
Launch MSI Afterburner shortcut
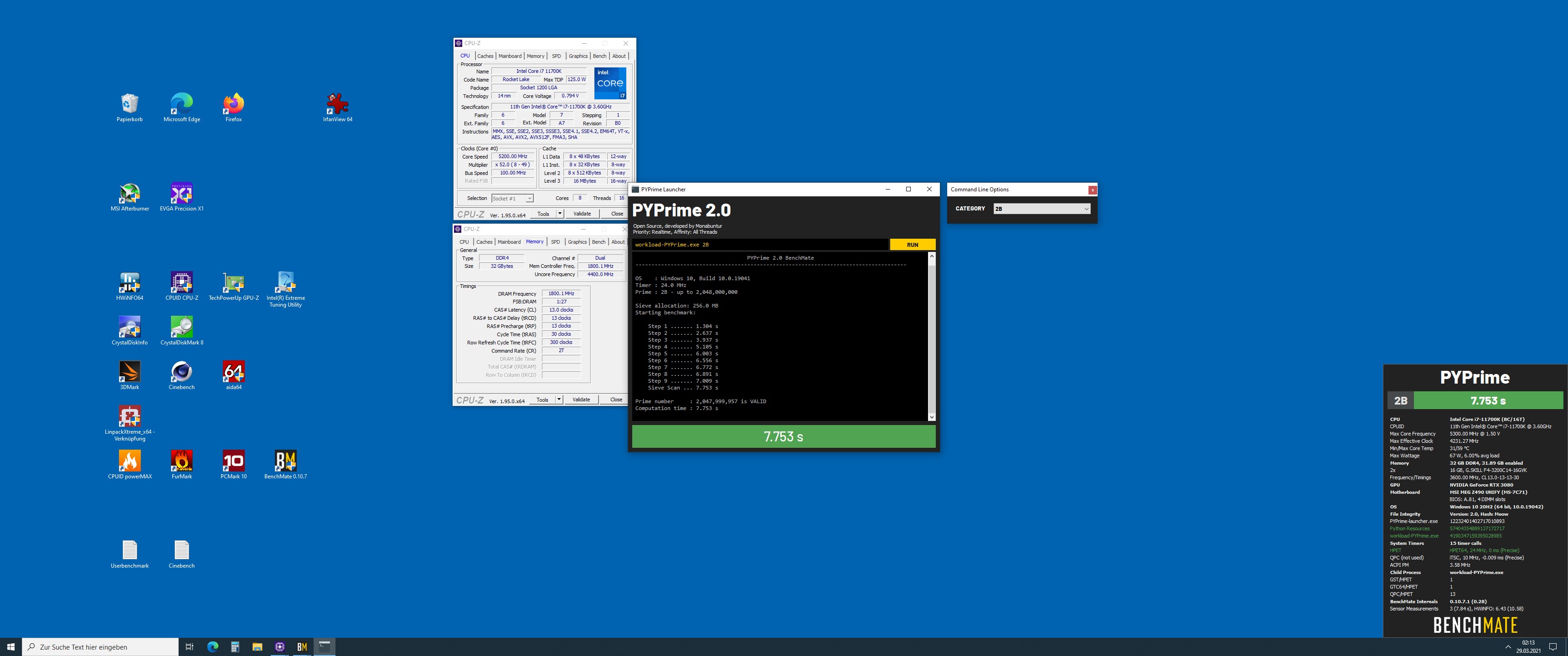[x=129, y=196]
